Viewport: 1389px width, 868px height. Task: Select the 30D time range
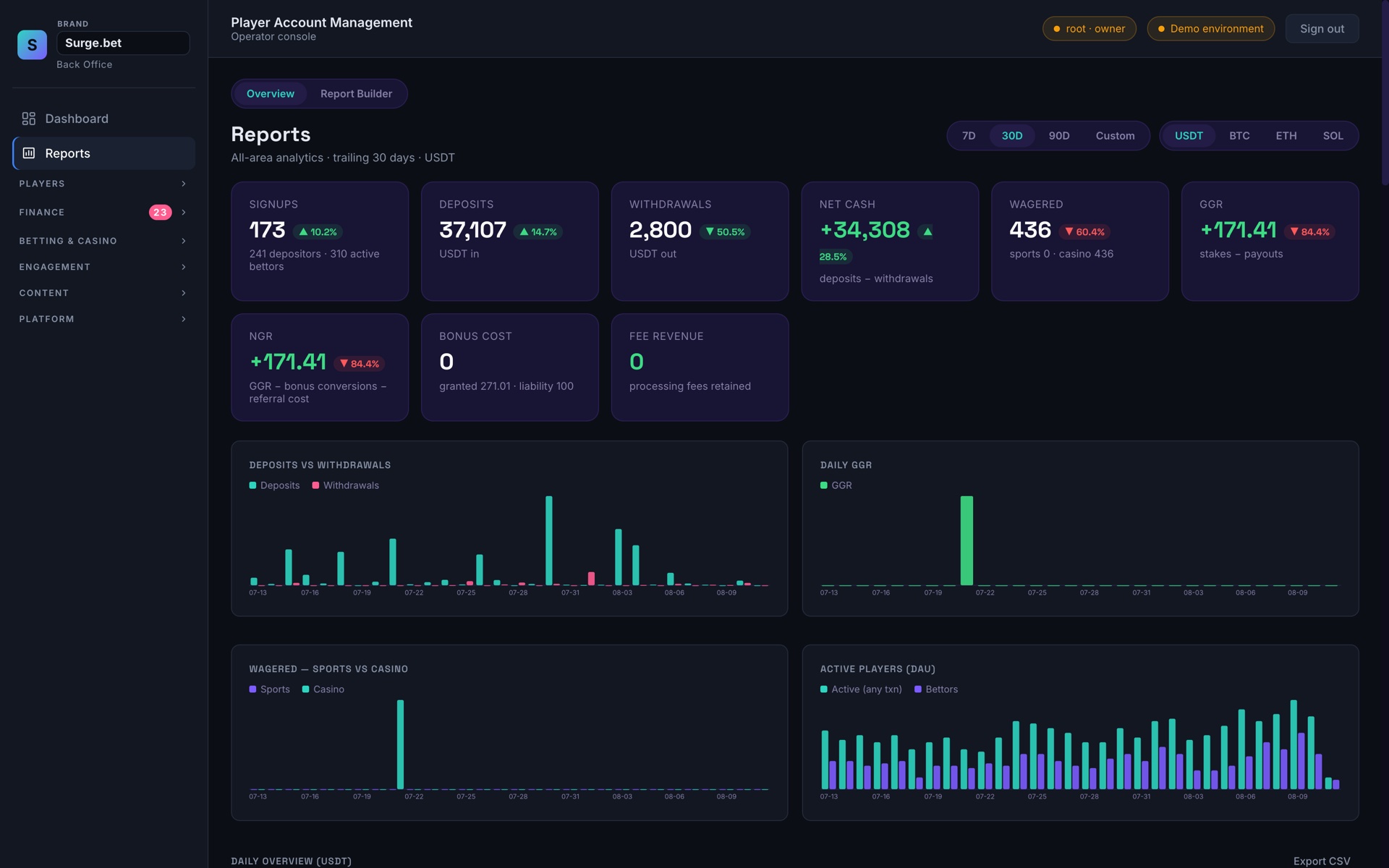(1012, 136)
